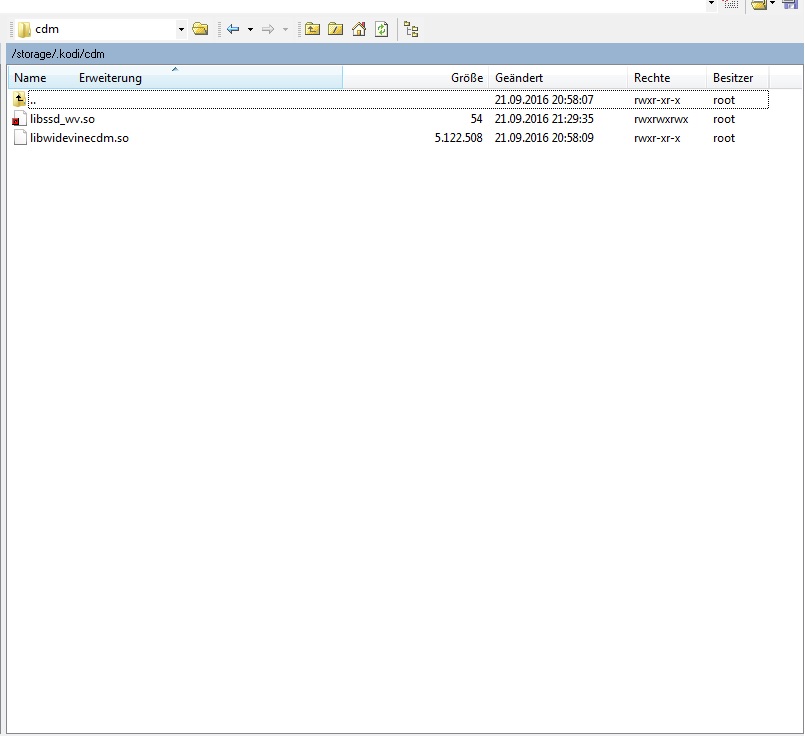Go forward with the grey right arrow

tap(267, 29)
